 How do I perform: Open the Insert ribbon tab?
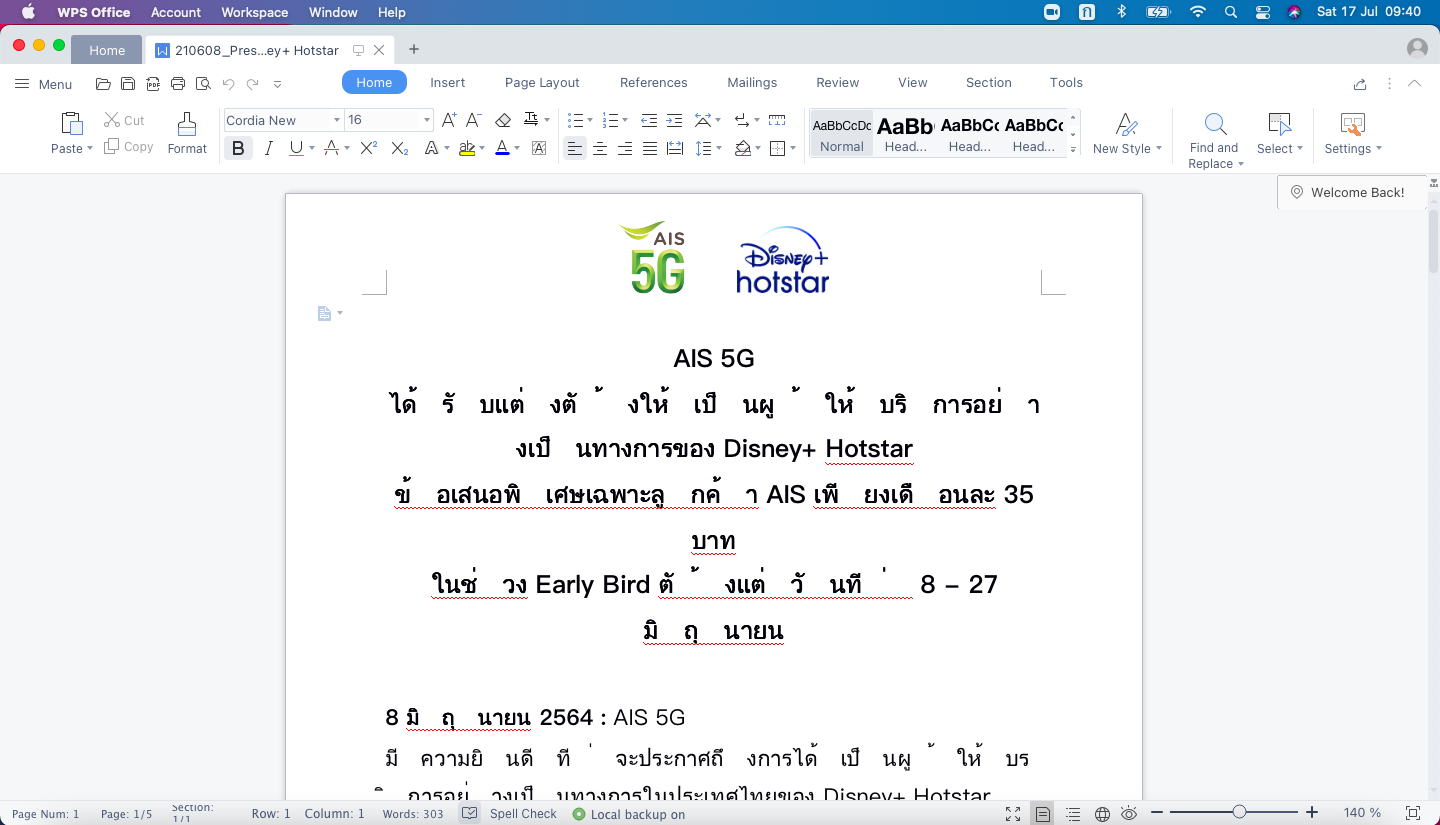447,82
